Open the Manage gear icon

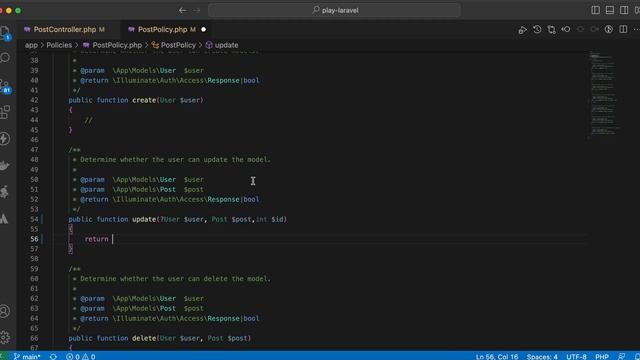click(x=5, y=337)
